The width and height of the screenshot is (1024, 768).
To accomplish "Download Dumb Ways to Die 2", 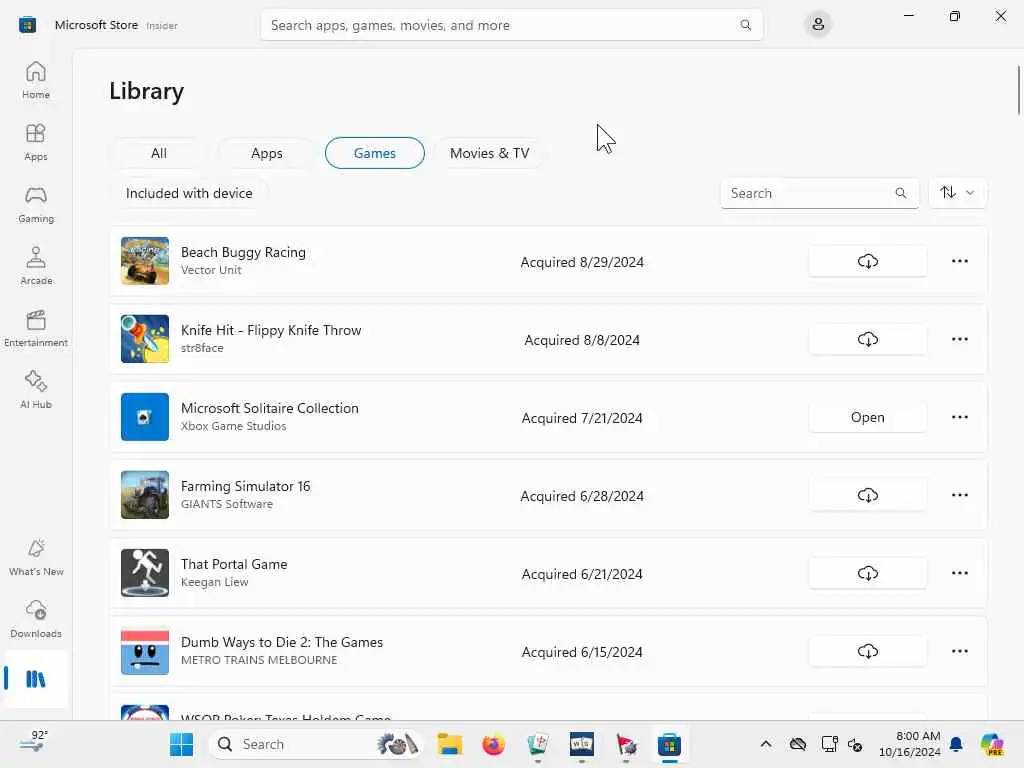I will click(867, 651).
